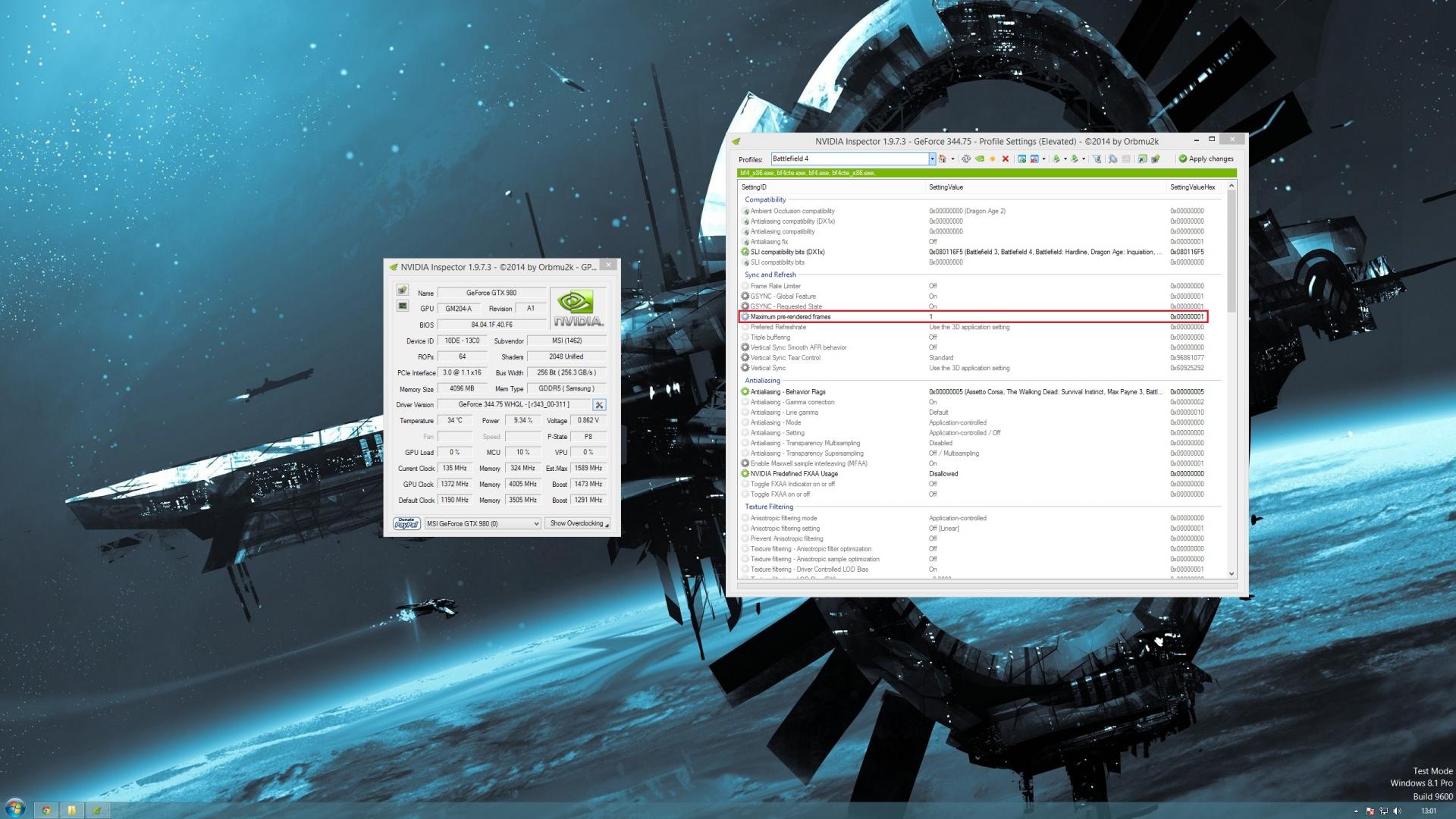Click Show Overclocking
This screenshot has width=1456, height=819.
pos(577,523)
